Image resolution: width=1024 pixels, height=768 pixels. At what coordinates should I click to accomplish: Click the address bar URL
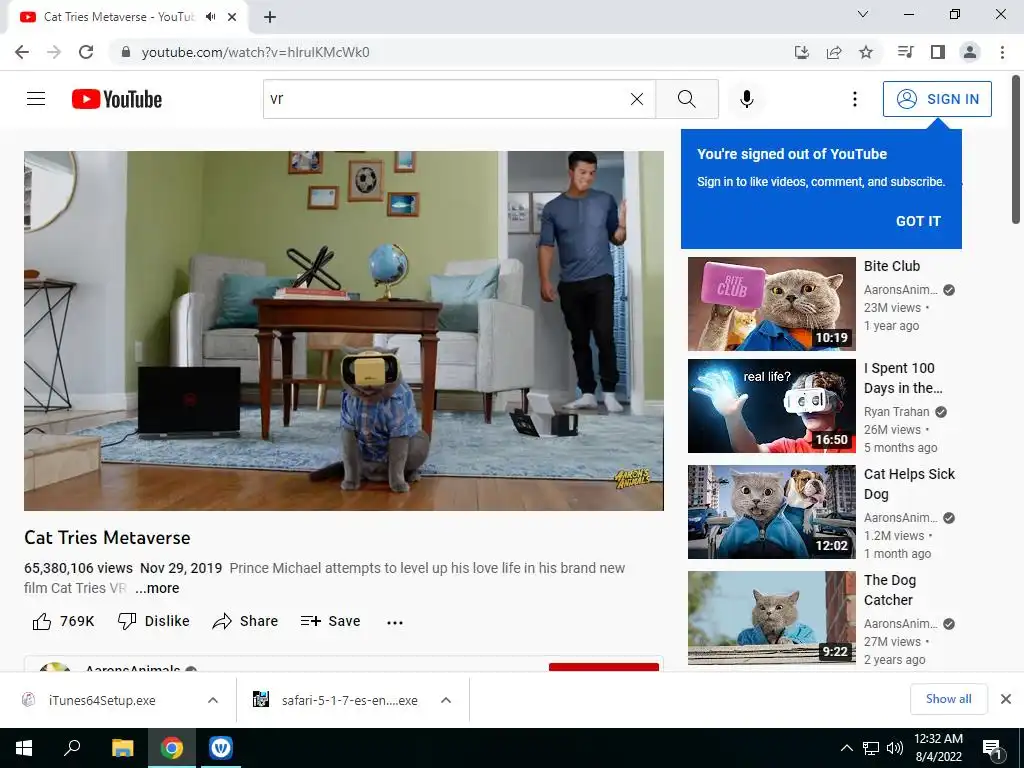(x=255, y=52)
